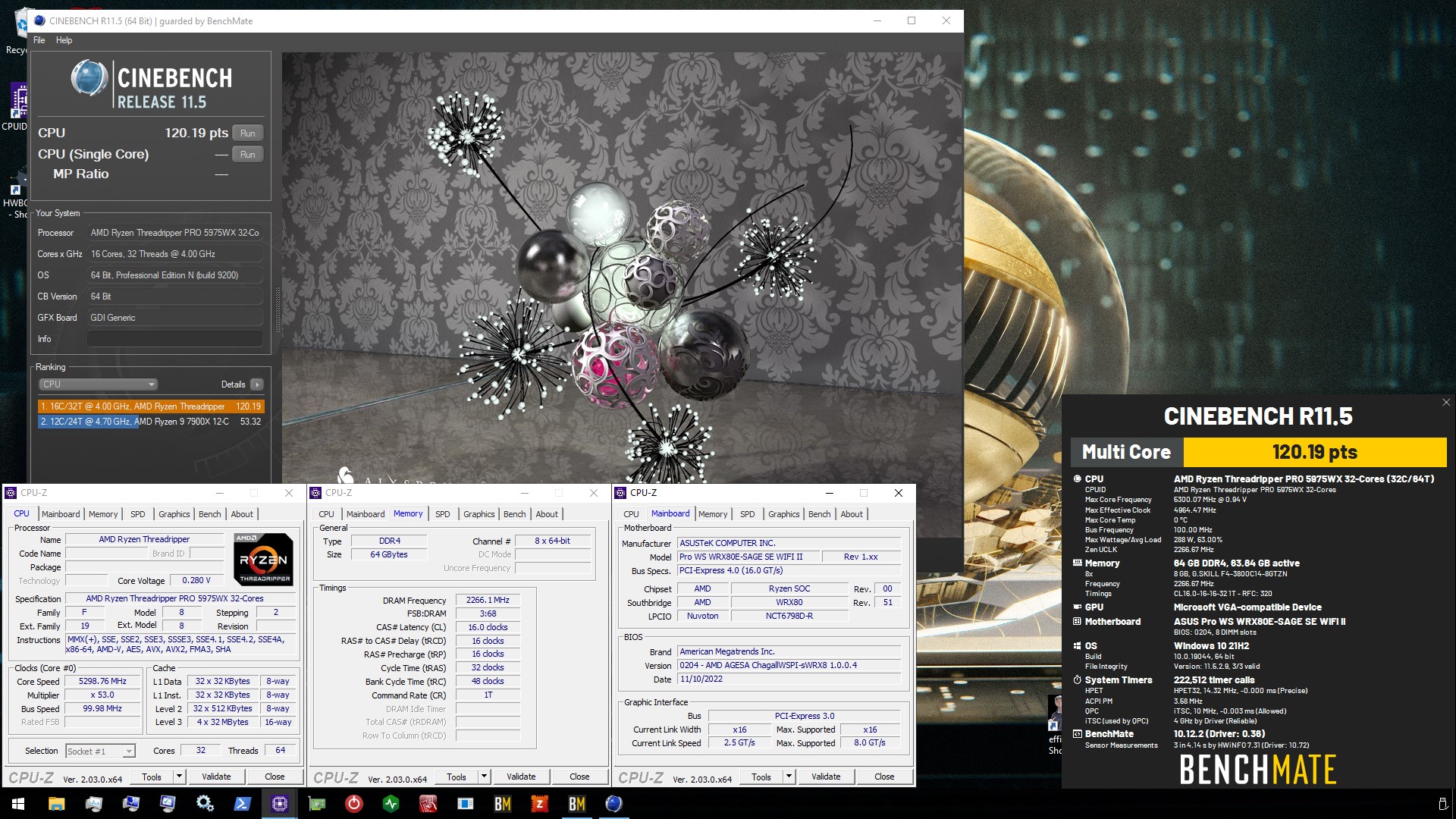This screenshot has height=819, width=1456.
Task: Select the purple CPU-Z chip taskbar icon
Action: pyautogui.click(x=279, y=803)
